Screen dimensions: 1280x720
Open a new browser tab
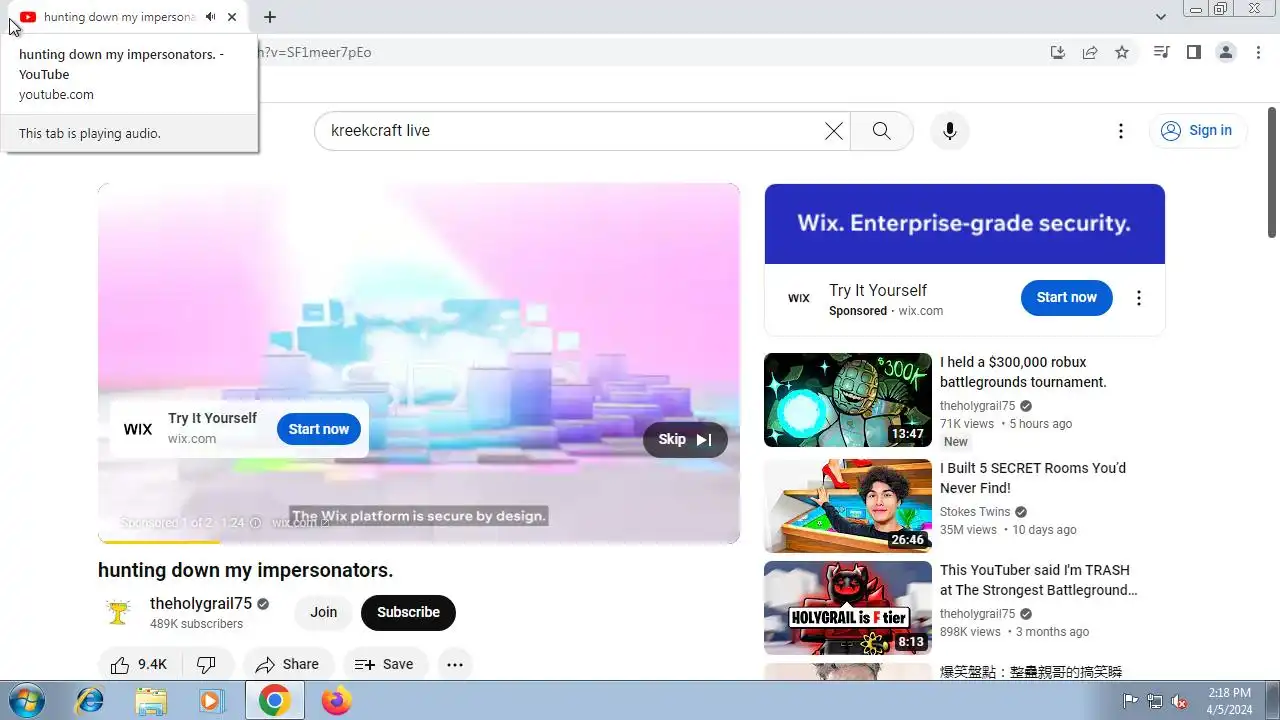pos(270,17)
